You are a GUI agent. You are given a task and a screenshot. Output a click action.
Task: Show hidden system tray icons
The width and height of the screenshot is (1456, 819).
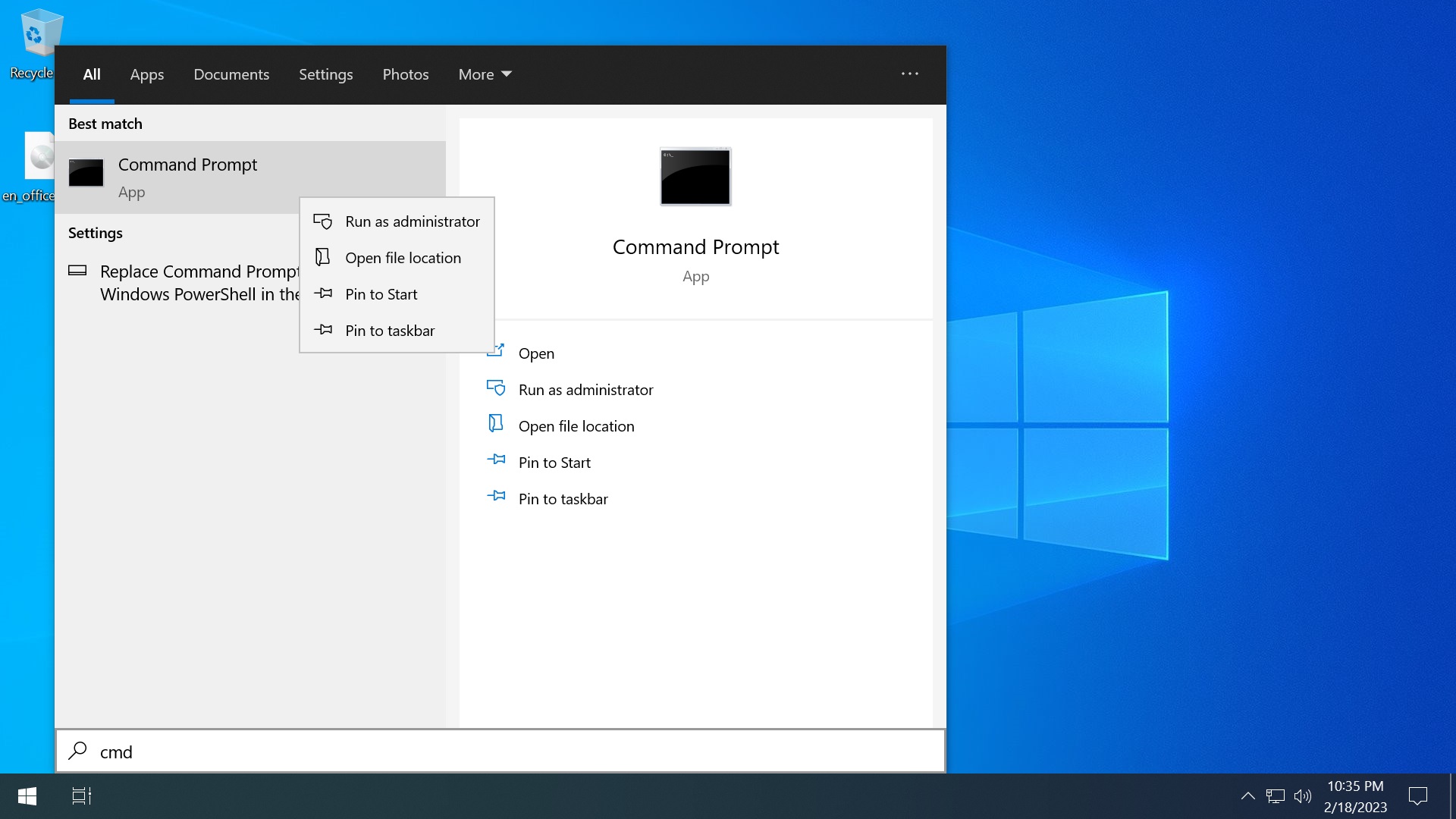pyautogui.click(x=1247, y=796)
